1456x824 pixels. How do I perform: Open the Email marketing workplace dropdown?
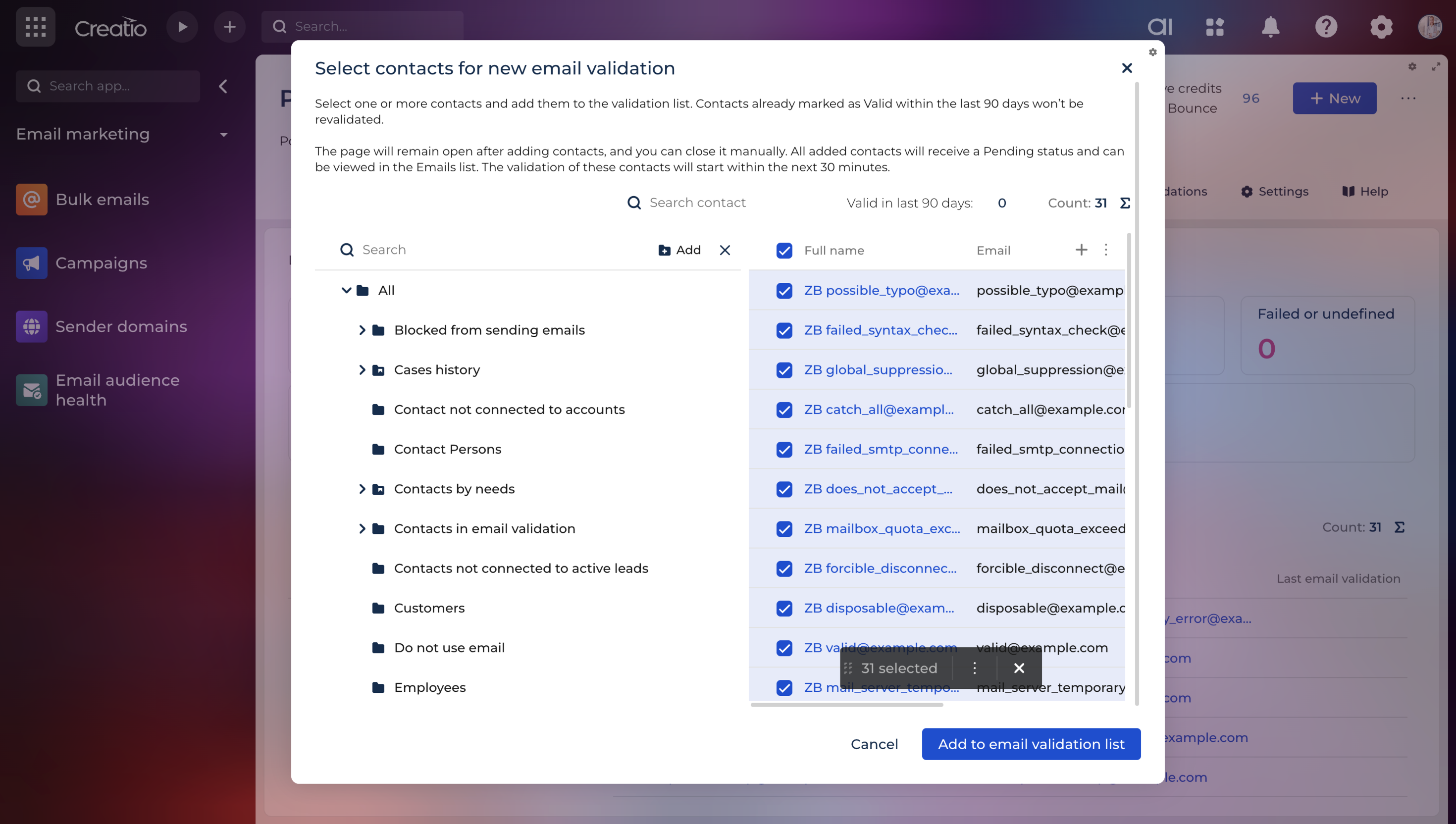pos(223,135)
